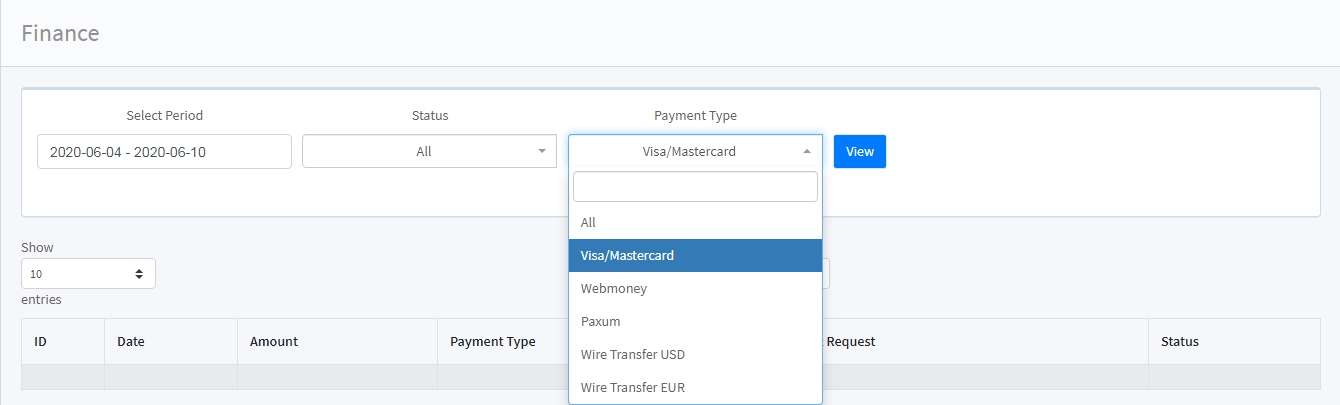Choose Wire Transfer EUR option
This screenshot has width=1340, height=405.
click(x=695, y=387)
